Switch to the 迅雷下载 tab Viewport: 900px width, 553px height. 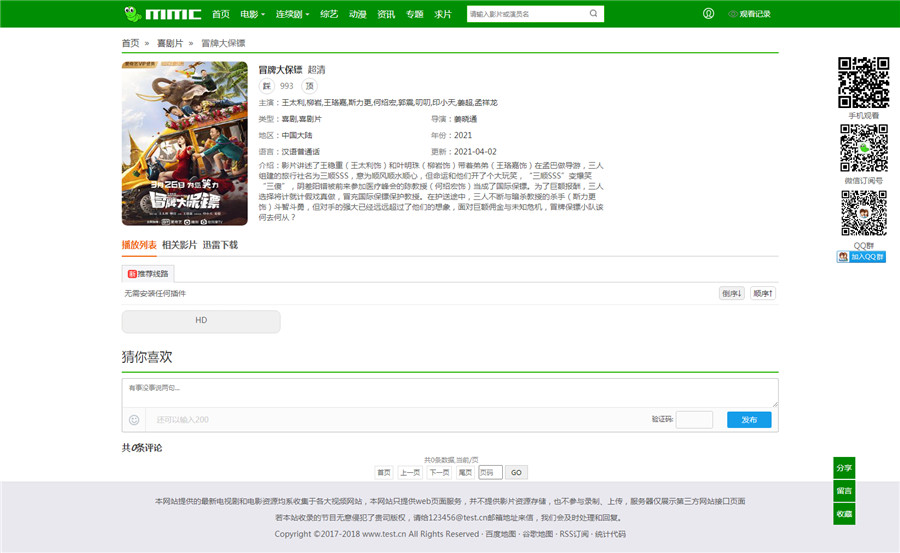[220, 244]
